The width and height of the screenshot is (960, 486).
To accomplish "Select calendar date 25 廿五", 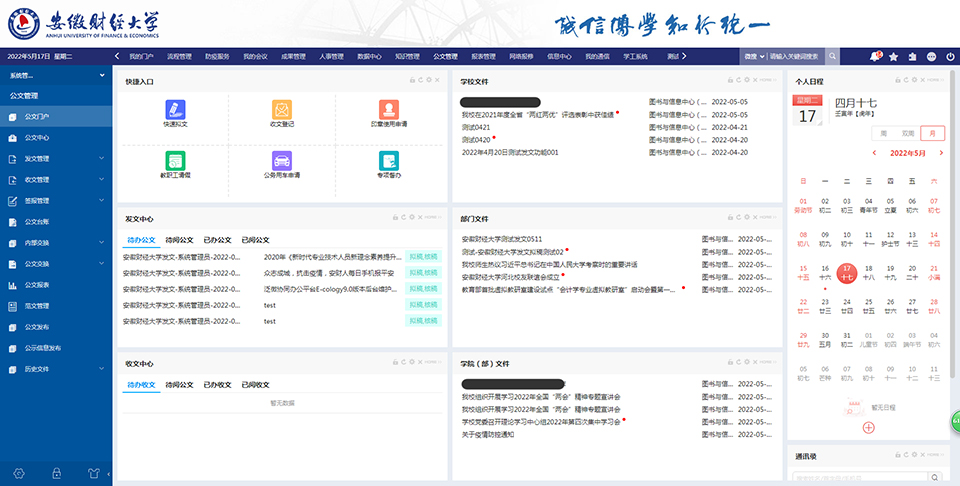I will coord(869,306).
